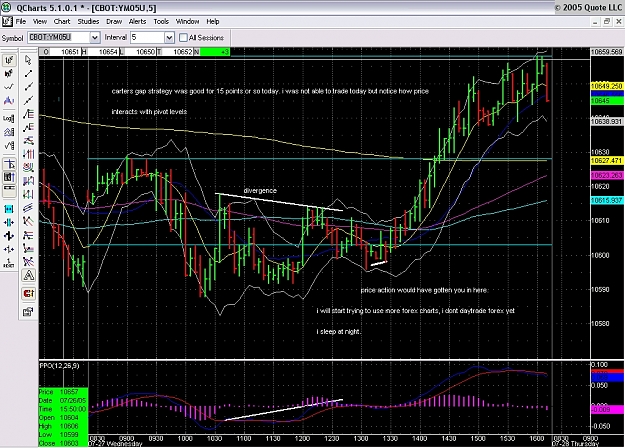Toggle the All Sessions checkbox
The width and height of the screenshot is (625, 448).
[183, 37]
